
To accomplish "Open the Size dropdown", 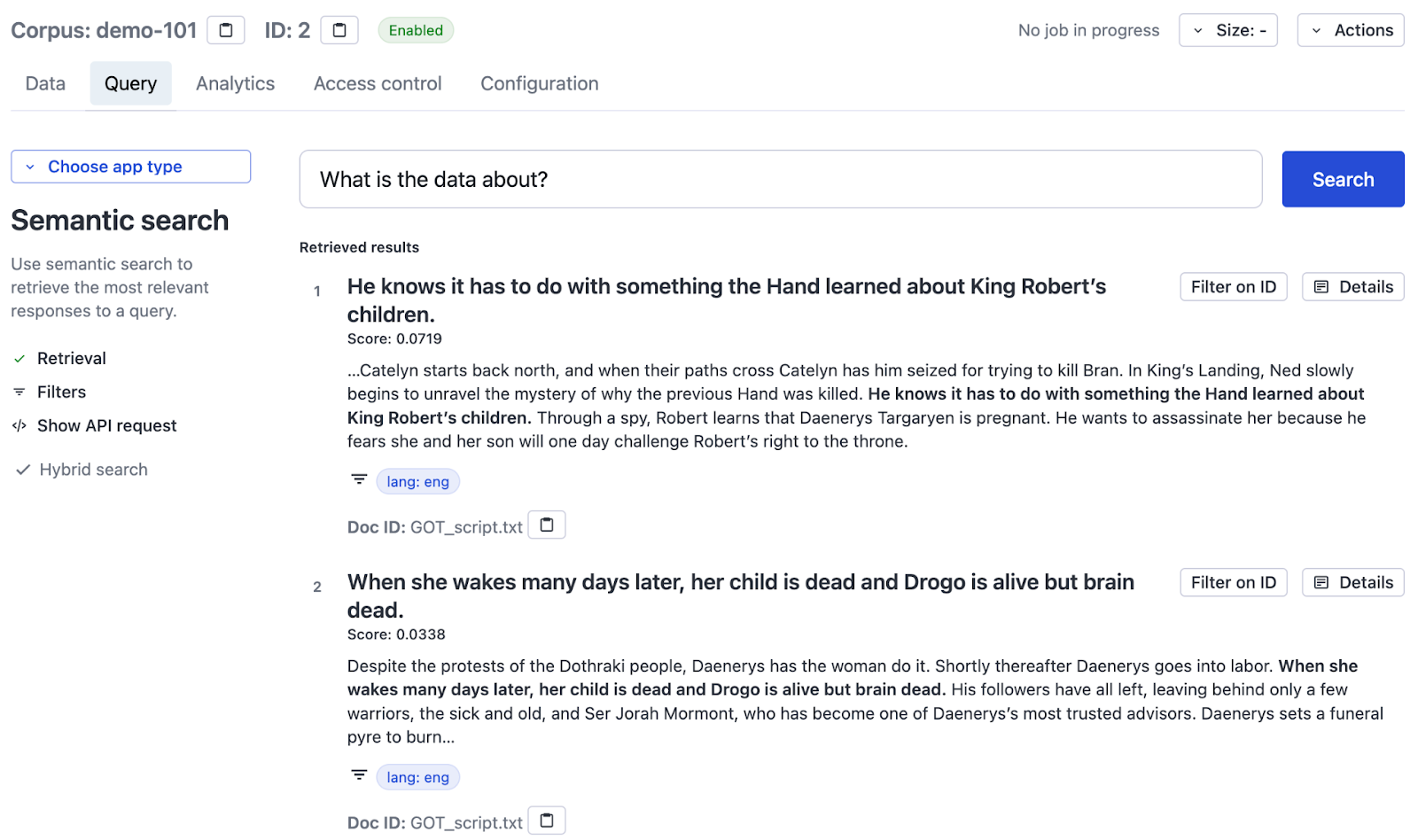I will [1227, 30].
